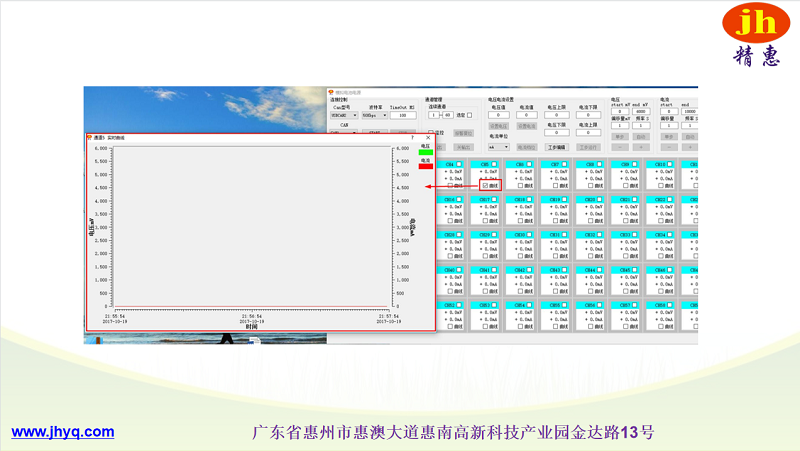
Task: Click the 电压值 voltage value input field
Action: pos(498,115)
